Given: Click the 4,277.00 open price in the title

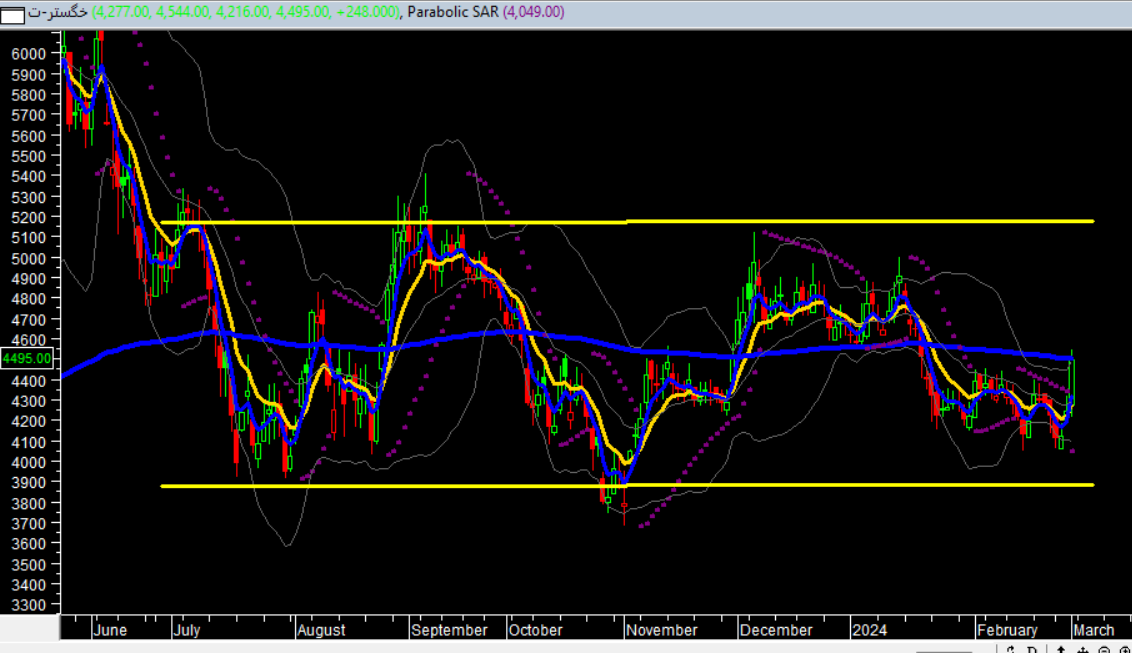Looking at the screenshot, I should point(123,12).
